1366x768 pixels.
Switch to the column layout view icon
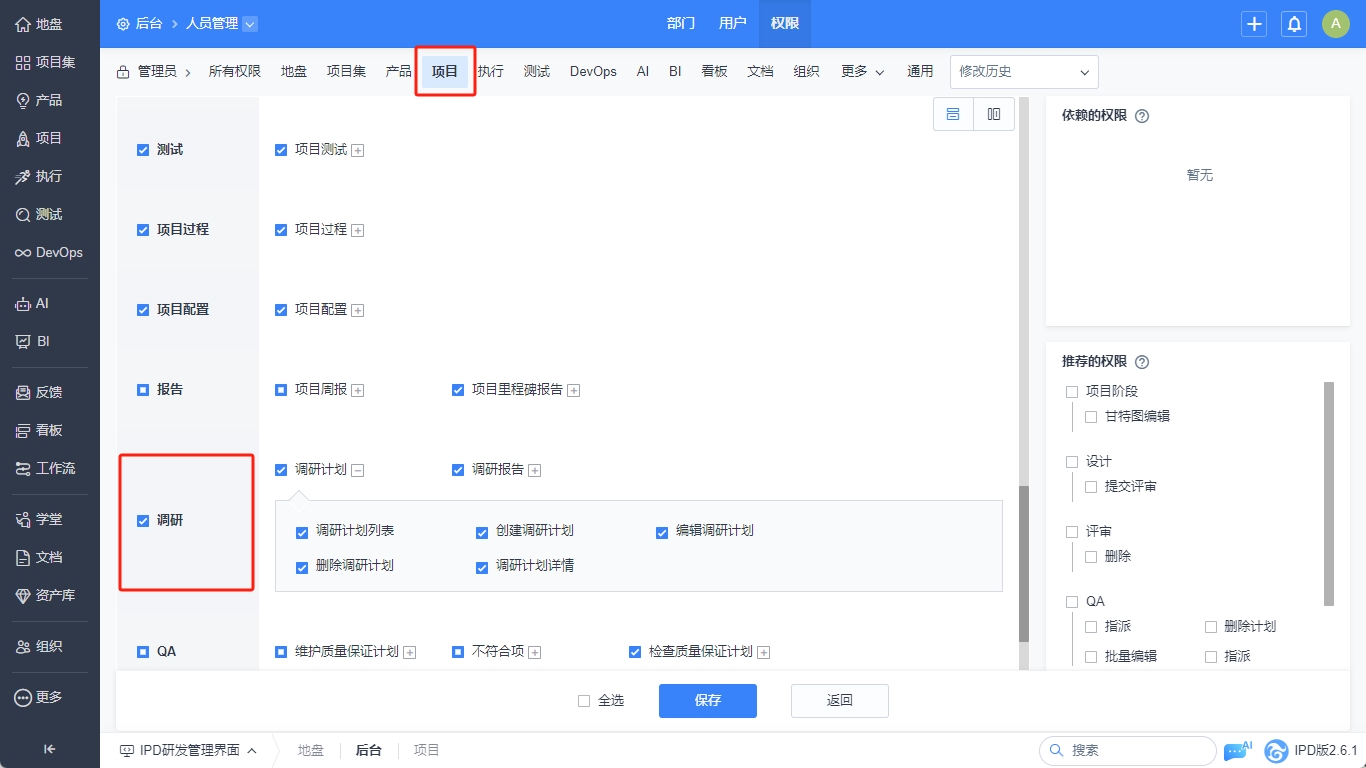point(994,114)
